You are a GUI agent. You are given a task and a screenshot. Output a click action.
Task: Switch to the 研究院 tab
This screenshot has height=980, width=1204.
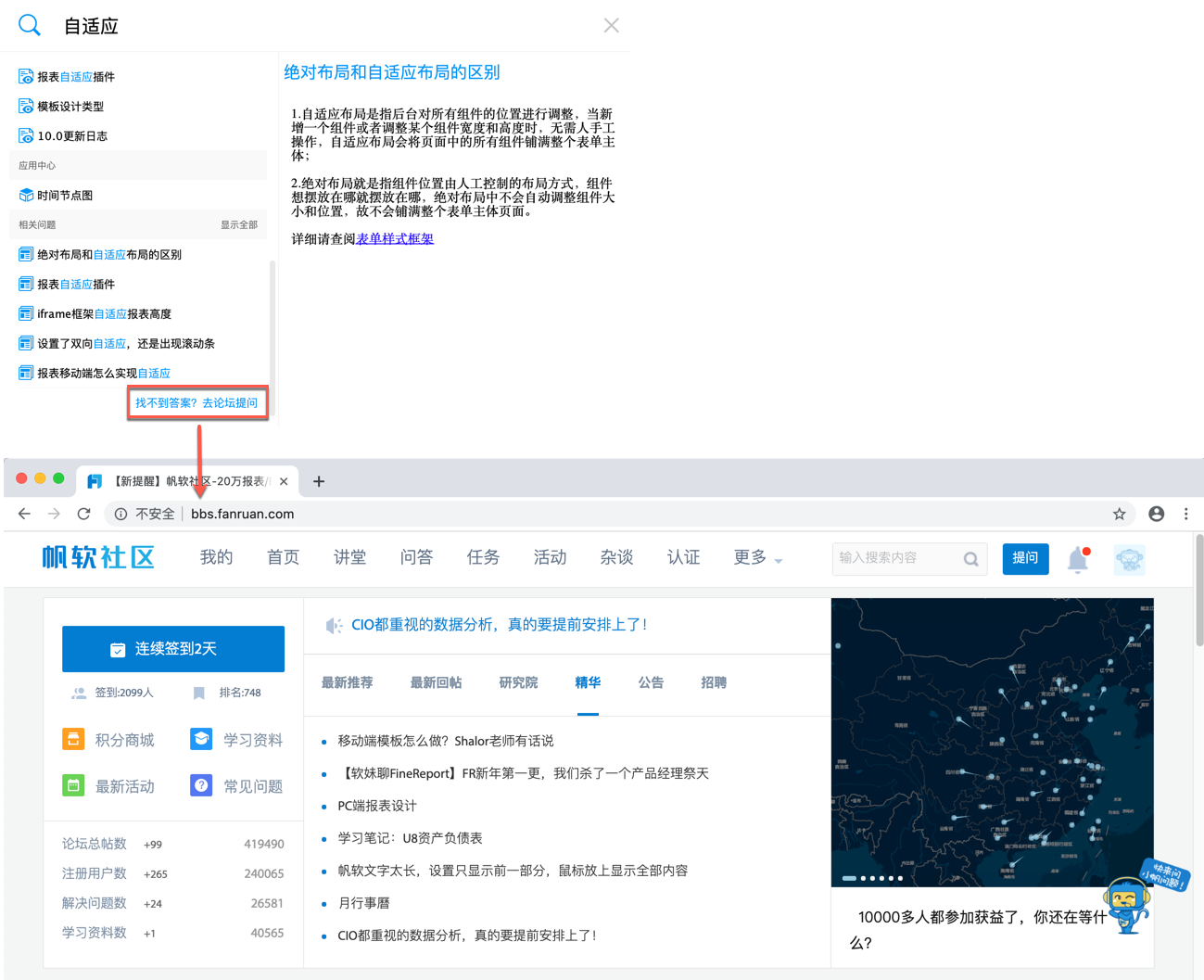tap(518, 682)
